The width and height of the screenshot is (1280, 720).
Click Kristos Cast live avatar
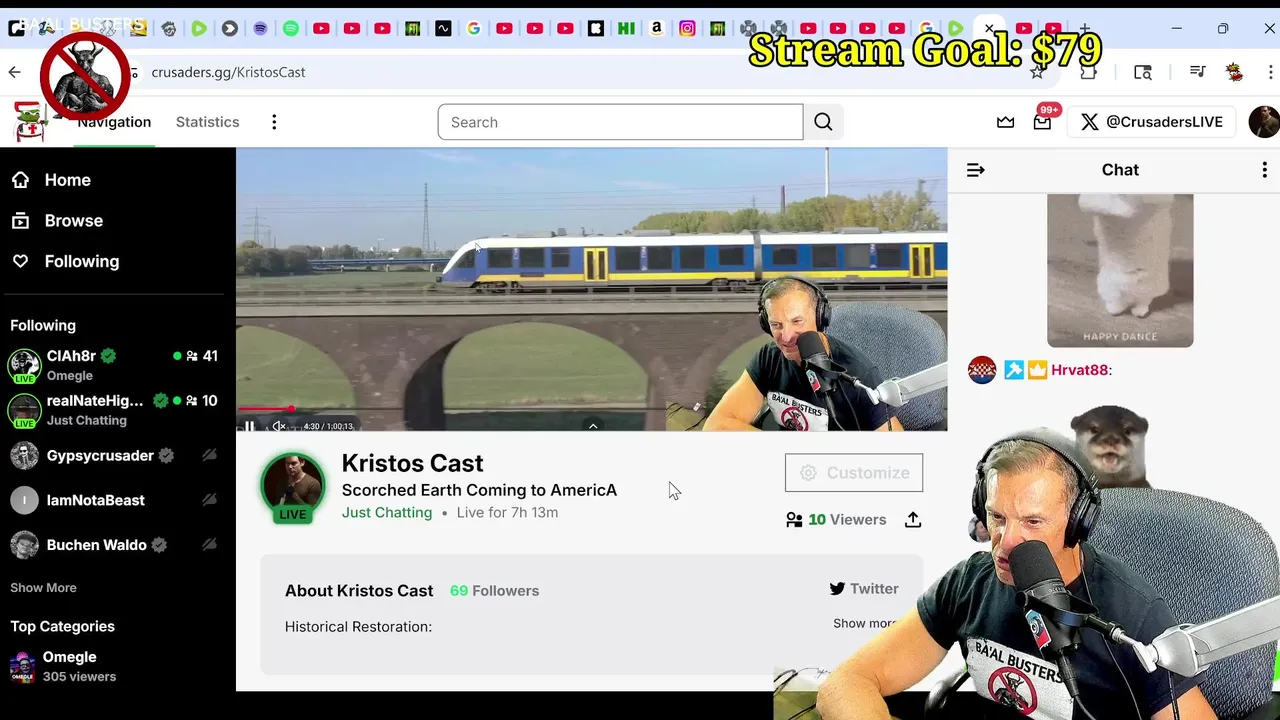click(293, 487)
